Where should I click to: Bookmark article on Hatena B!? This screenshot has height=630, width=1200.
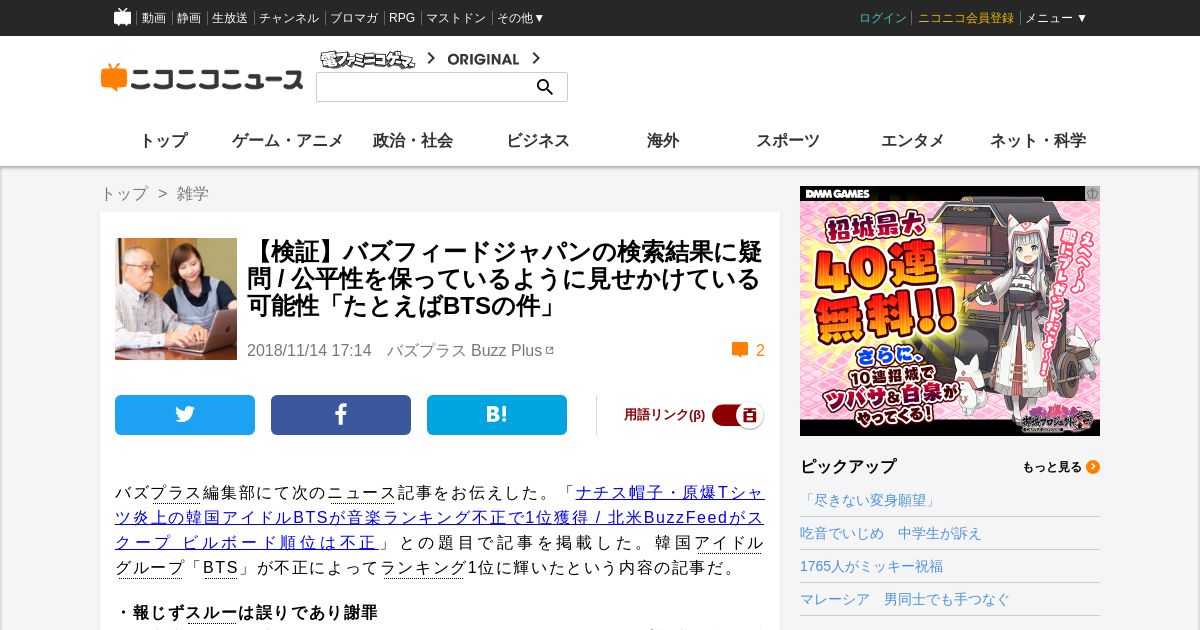pyautogui.click(x=497, y=415)
